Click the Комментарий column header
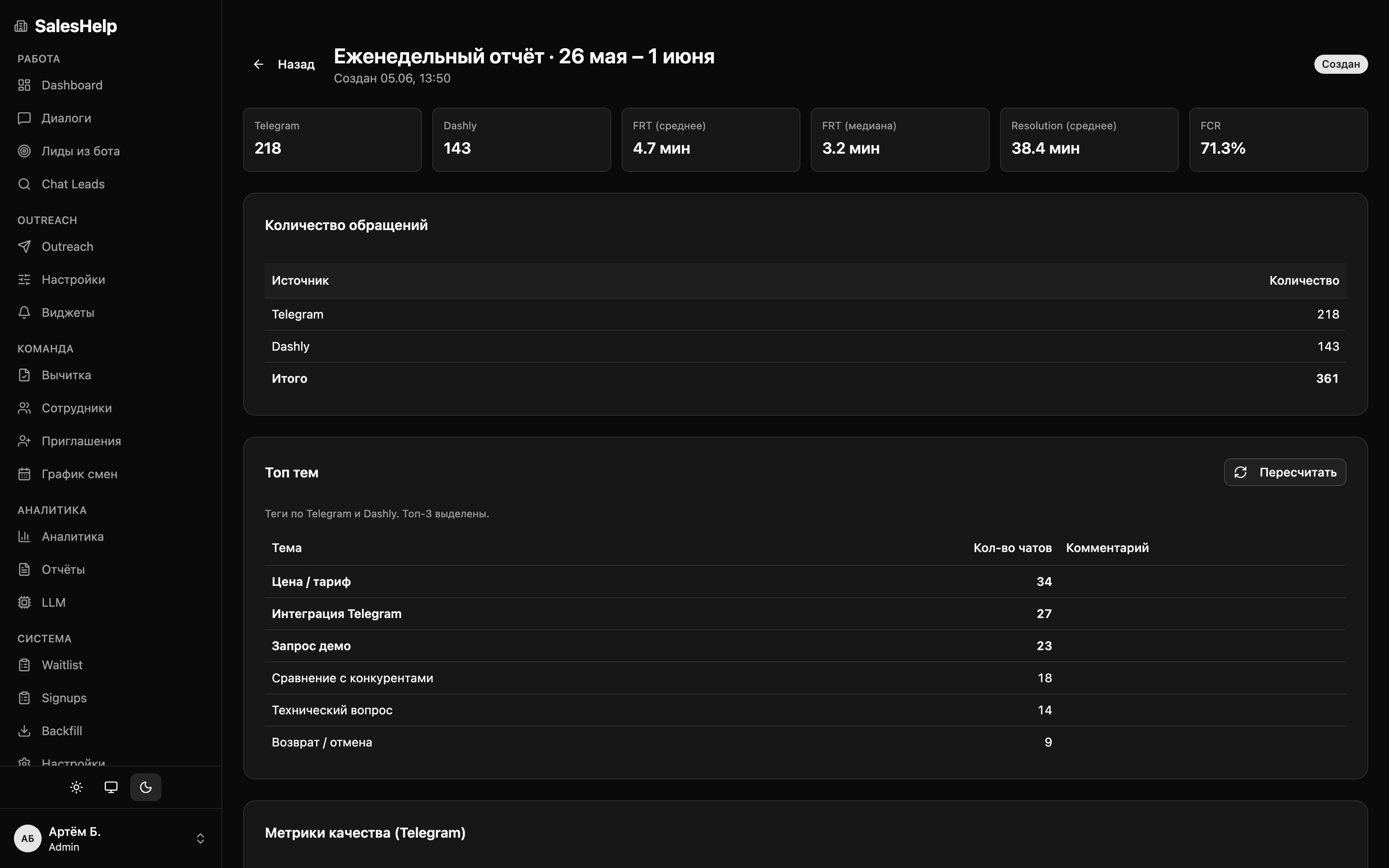This screenshot has height=868, width=1389. click(1107, 548)
